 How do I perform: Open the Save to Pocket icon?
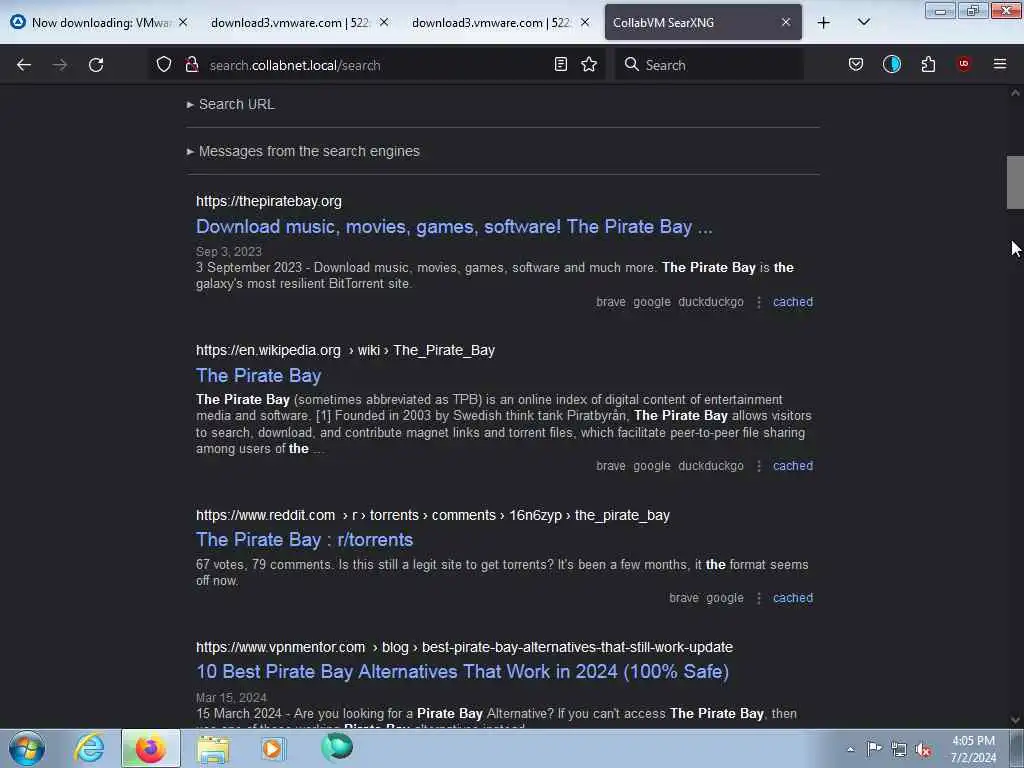click(856, 64)
